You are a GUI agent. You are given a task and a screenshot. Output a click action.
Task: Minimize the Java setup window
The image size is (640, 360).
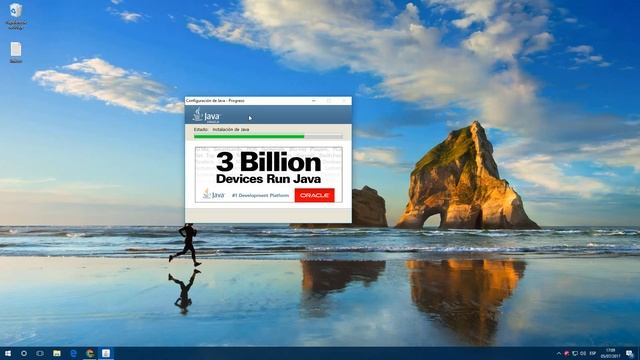click(313, 100)
